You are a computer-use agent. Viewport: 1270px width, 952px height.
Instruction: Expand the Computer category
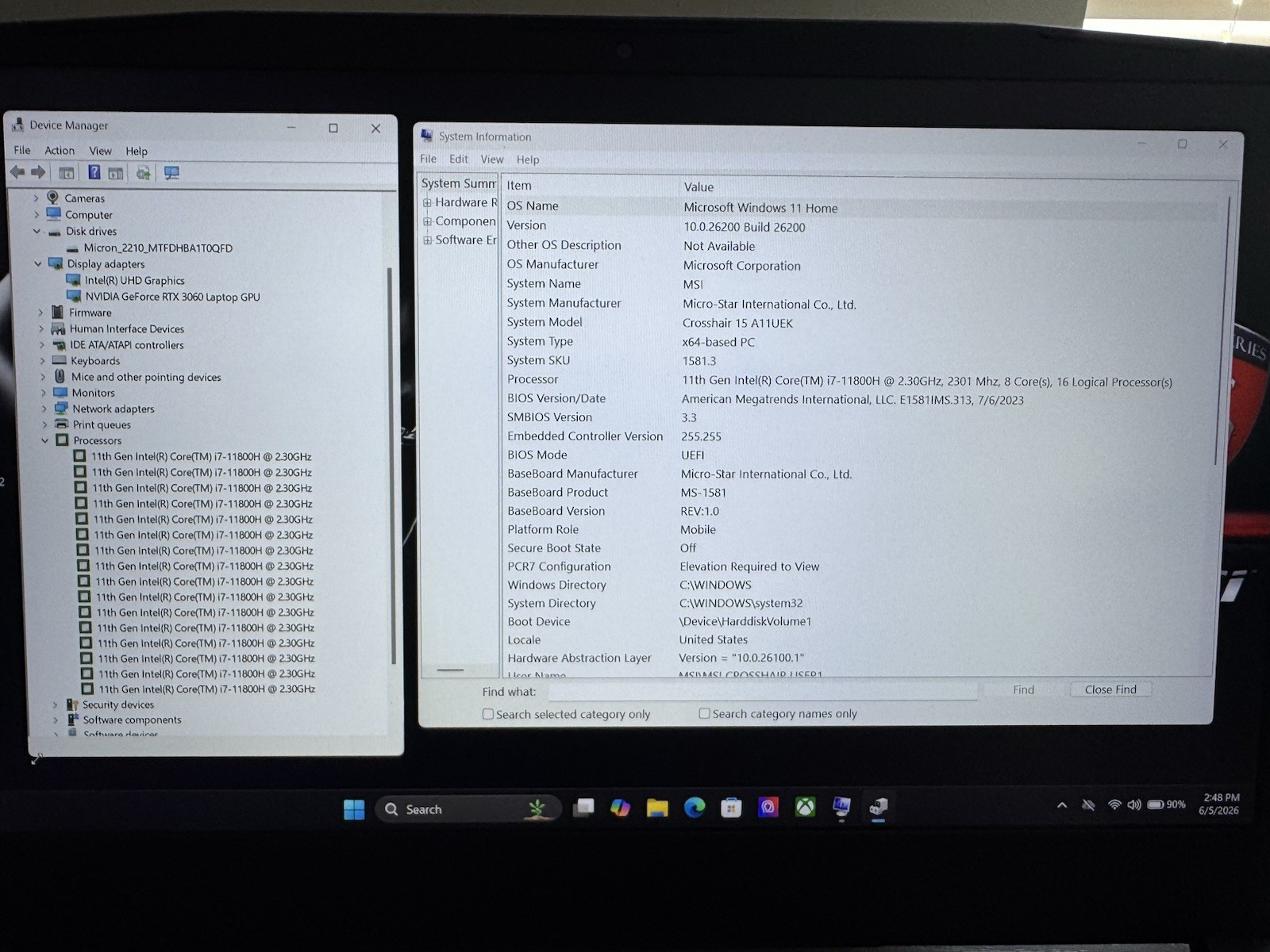coord(37,214)
